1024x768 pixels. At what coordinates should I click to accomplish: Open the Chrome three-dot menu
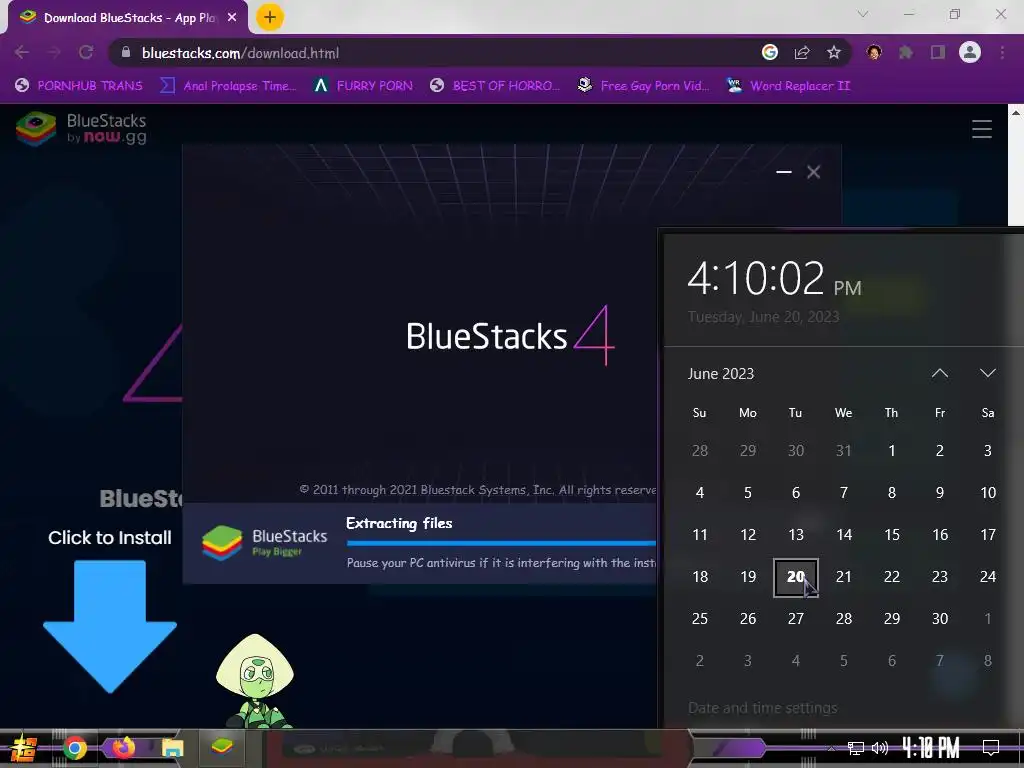1002,52
